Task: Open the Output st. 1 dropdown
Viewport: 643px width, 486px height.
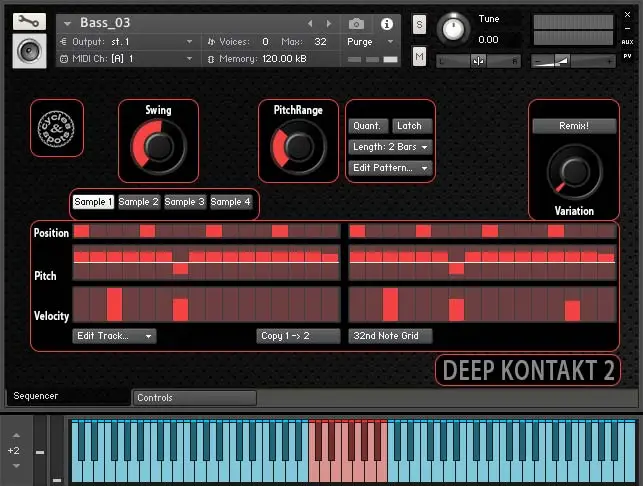Action: [189, 41]
